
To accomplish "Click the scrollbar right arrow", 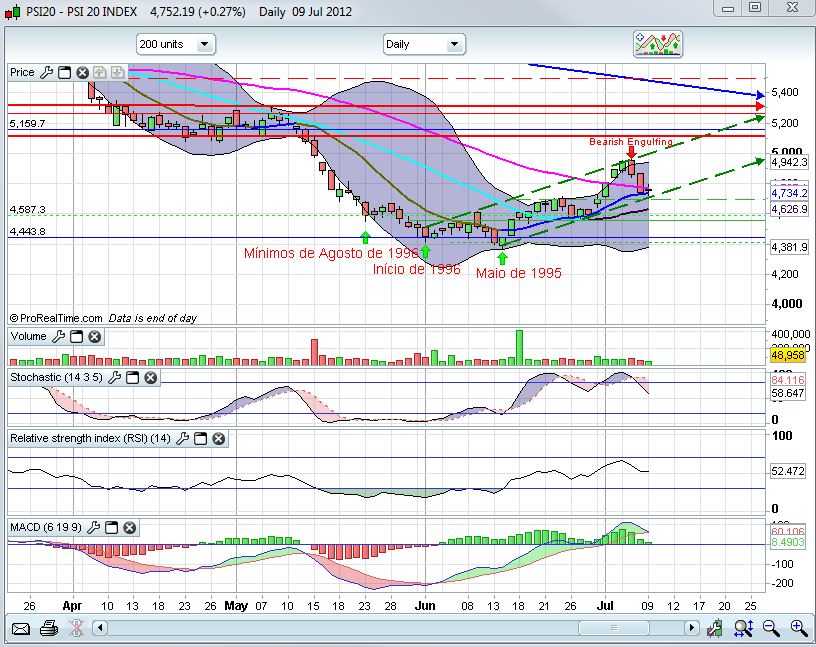I will [690, 628].
